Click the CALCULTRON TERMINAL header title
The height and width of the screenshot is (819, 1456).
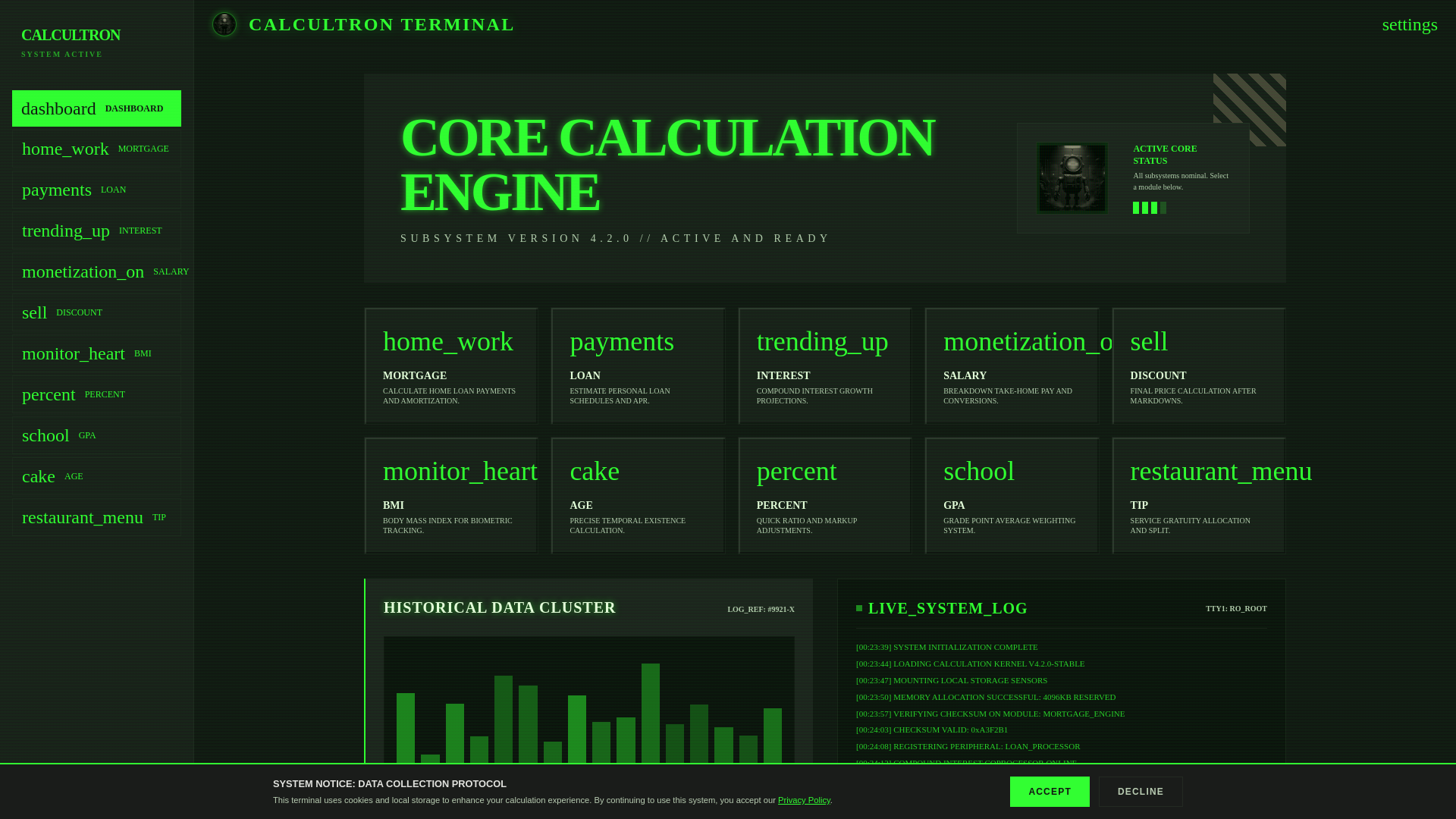(381, 24)
